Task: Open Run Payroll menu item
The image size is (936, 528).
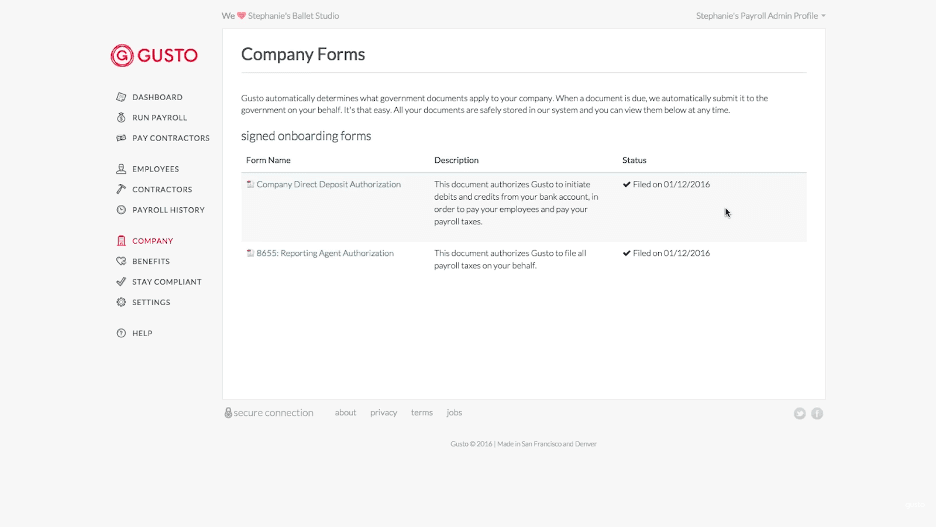Action: pos(159,118)
